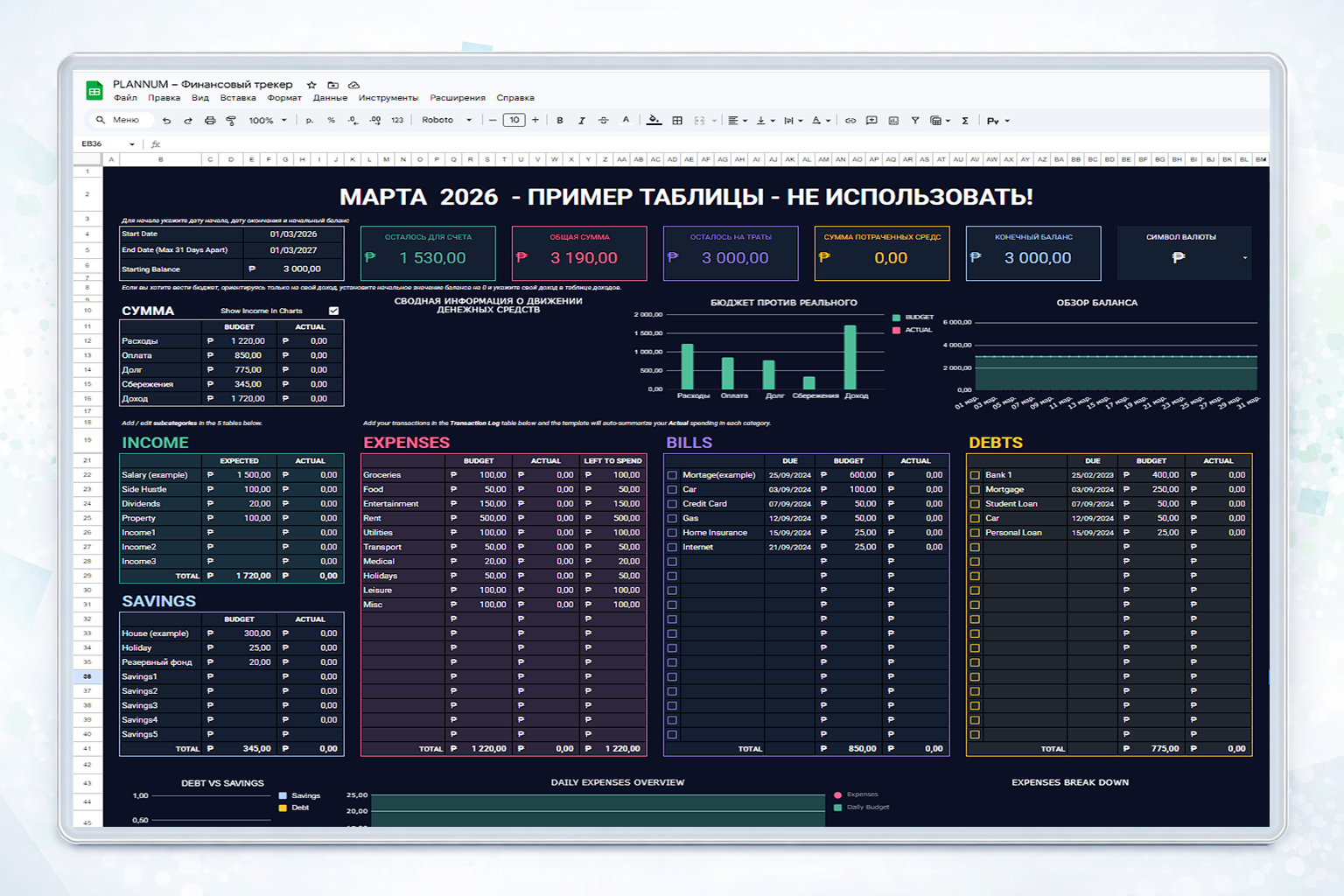
Task: Uncheck Show Income In Charts
Action: coord(333,310)
